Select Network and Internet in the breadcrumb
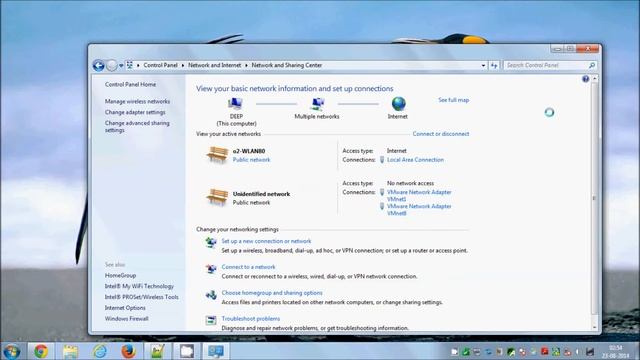This screenshot has width=640, height=360. coord(214,65)
